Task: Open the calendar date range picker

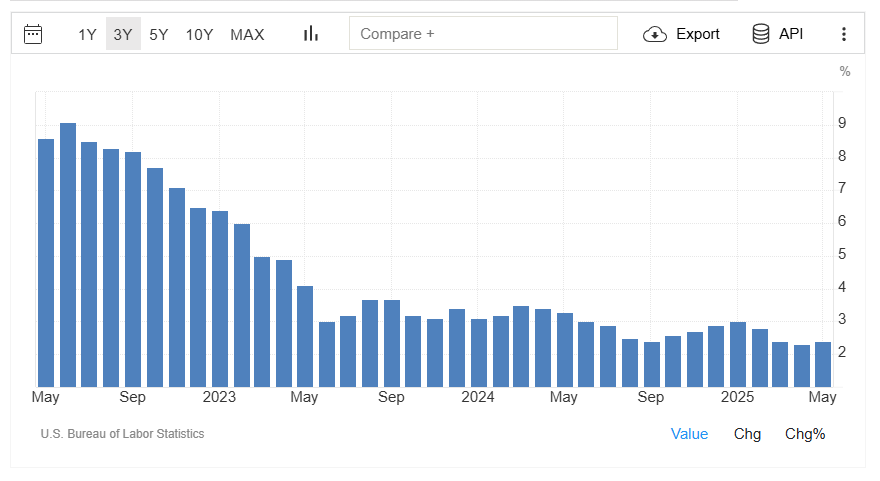Action: (x=33, y=34)
